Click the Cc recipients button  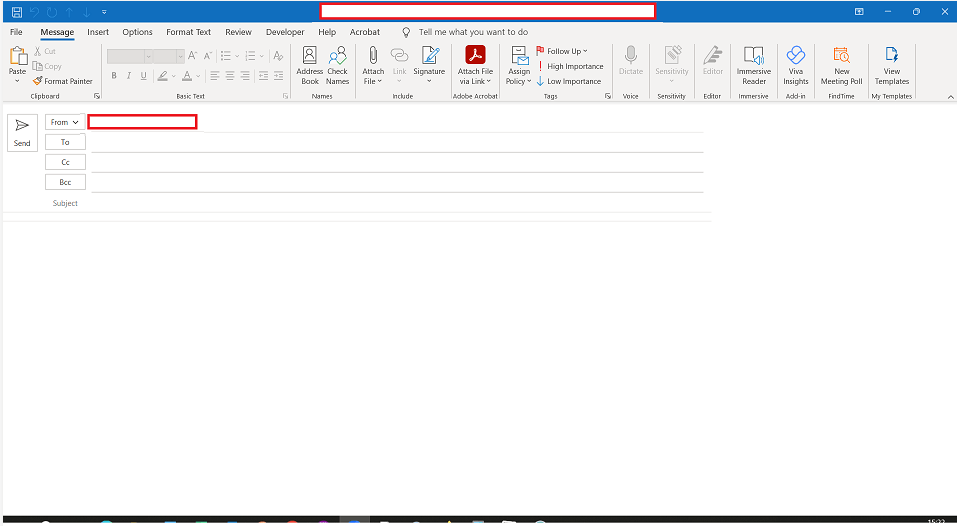click(65, 162)
